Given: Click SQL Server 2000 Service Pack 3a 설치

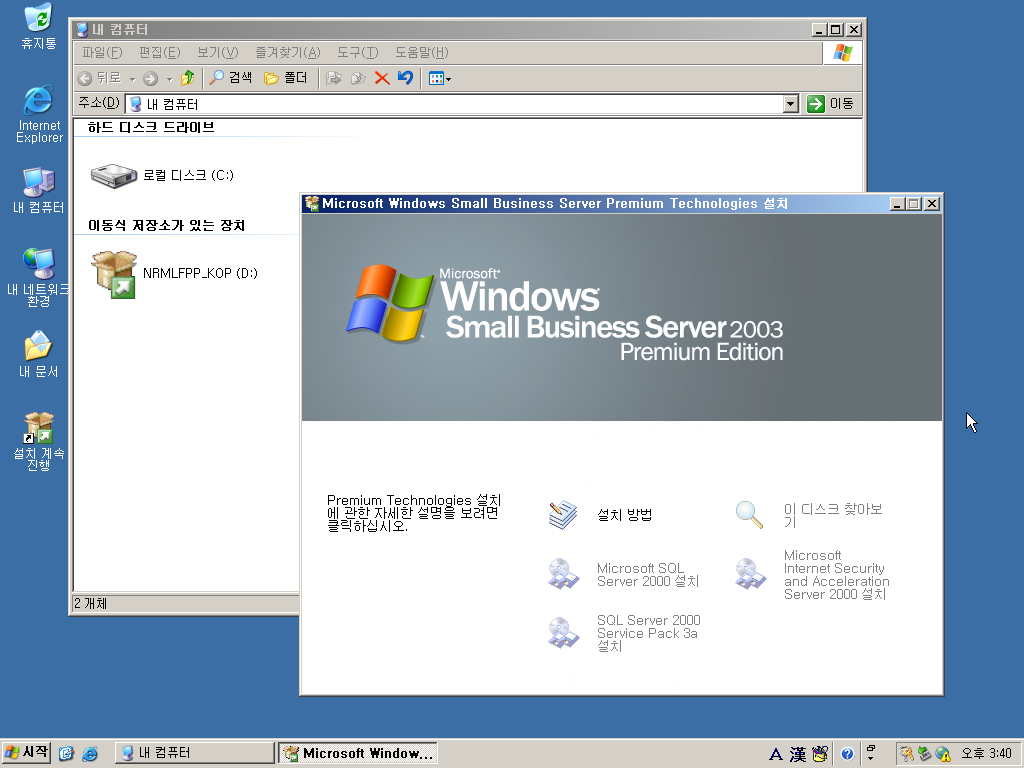Looking at the screenshot, I should [648, 633].
